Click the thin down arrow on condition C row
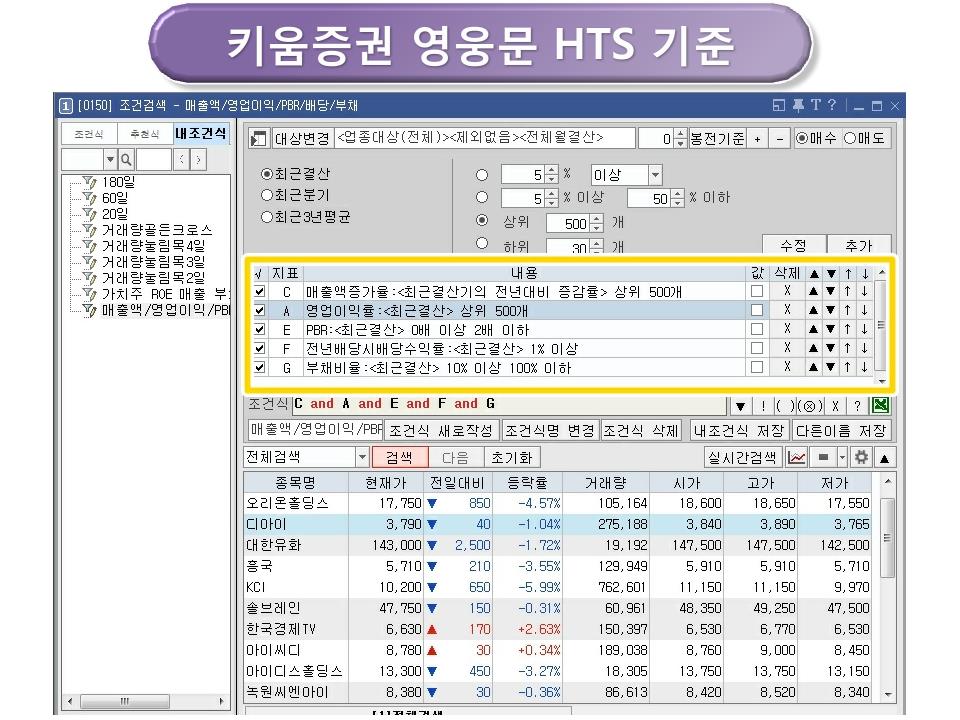This screenshot has height=720, width=960. pos(865,291)
